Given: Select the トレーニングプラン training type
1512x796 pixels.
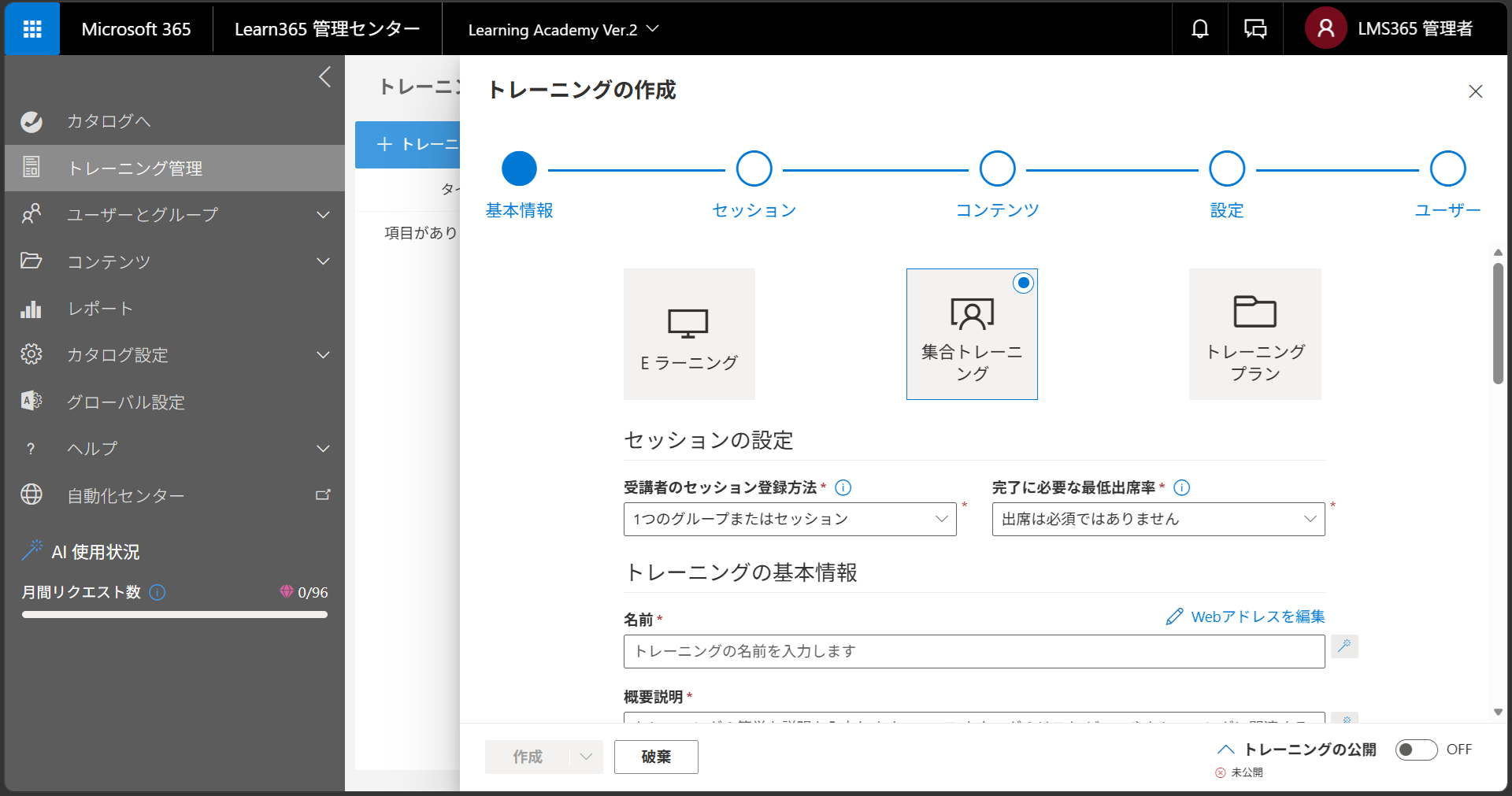Looking at the screenshot, I should 1255,334.
